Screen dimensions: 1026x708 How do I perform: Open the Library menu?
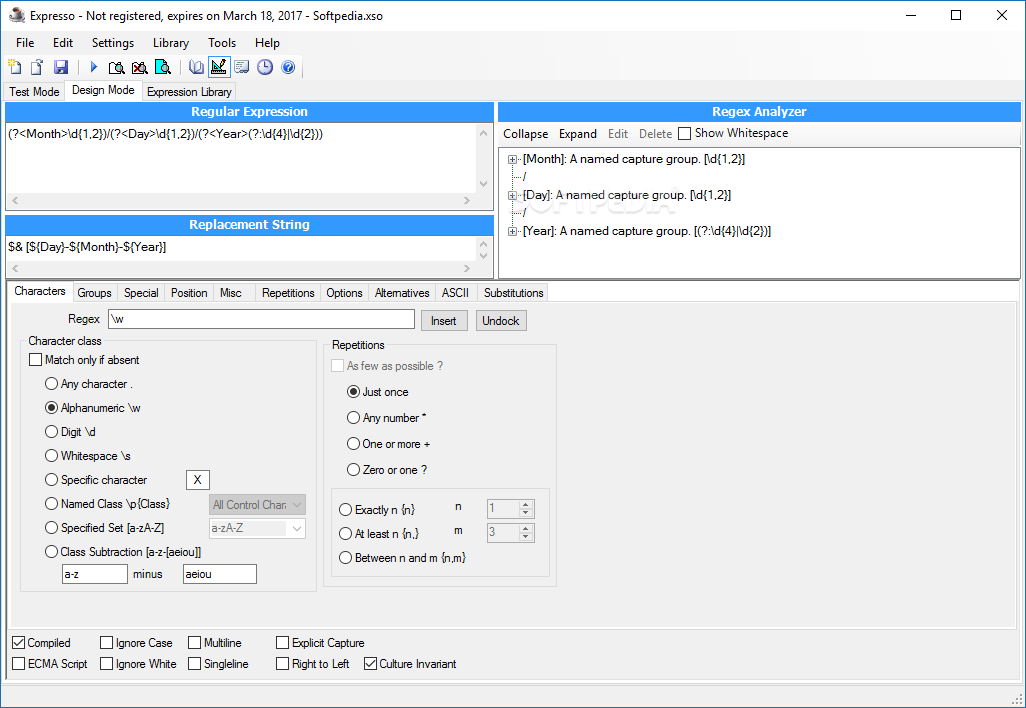click(x=171, y=43)
